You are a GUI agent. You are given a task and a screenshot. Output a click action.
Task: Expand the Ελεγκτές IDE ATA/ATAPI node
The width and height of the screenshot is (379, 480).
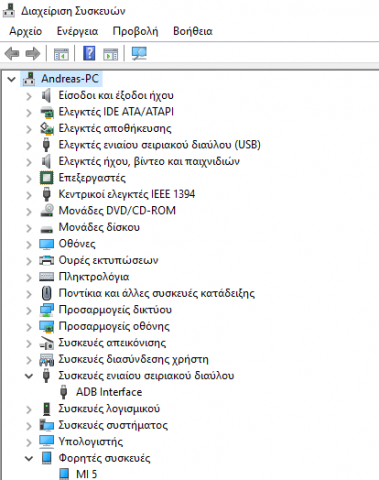click(29, 112)
